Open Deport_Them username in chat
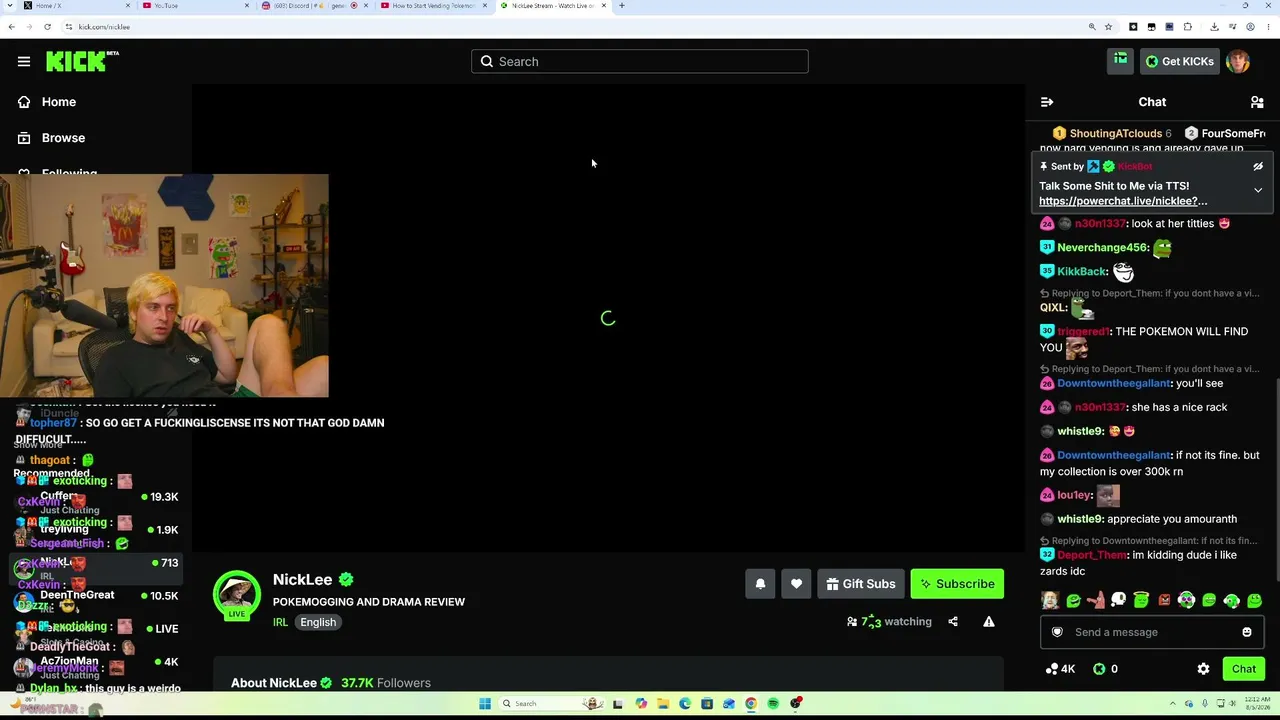Image resolution: width=1280 pixels, height=720 pixels. pyautogui.click(x=1091, y=555)
